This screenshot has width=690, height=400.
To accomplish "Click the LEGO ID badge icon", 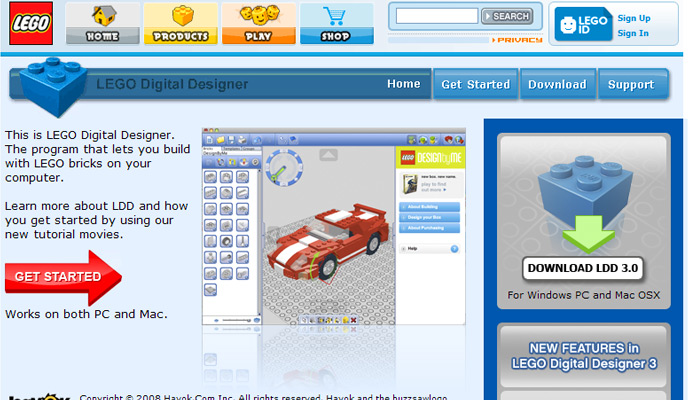I will 584,25.
